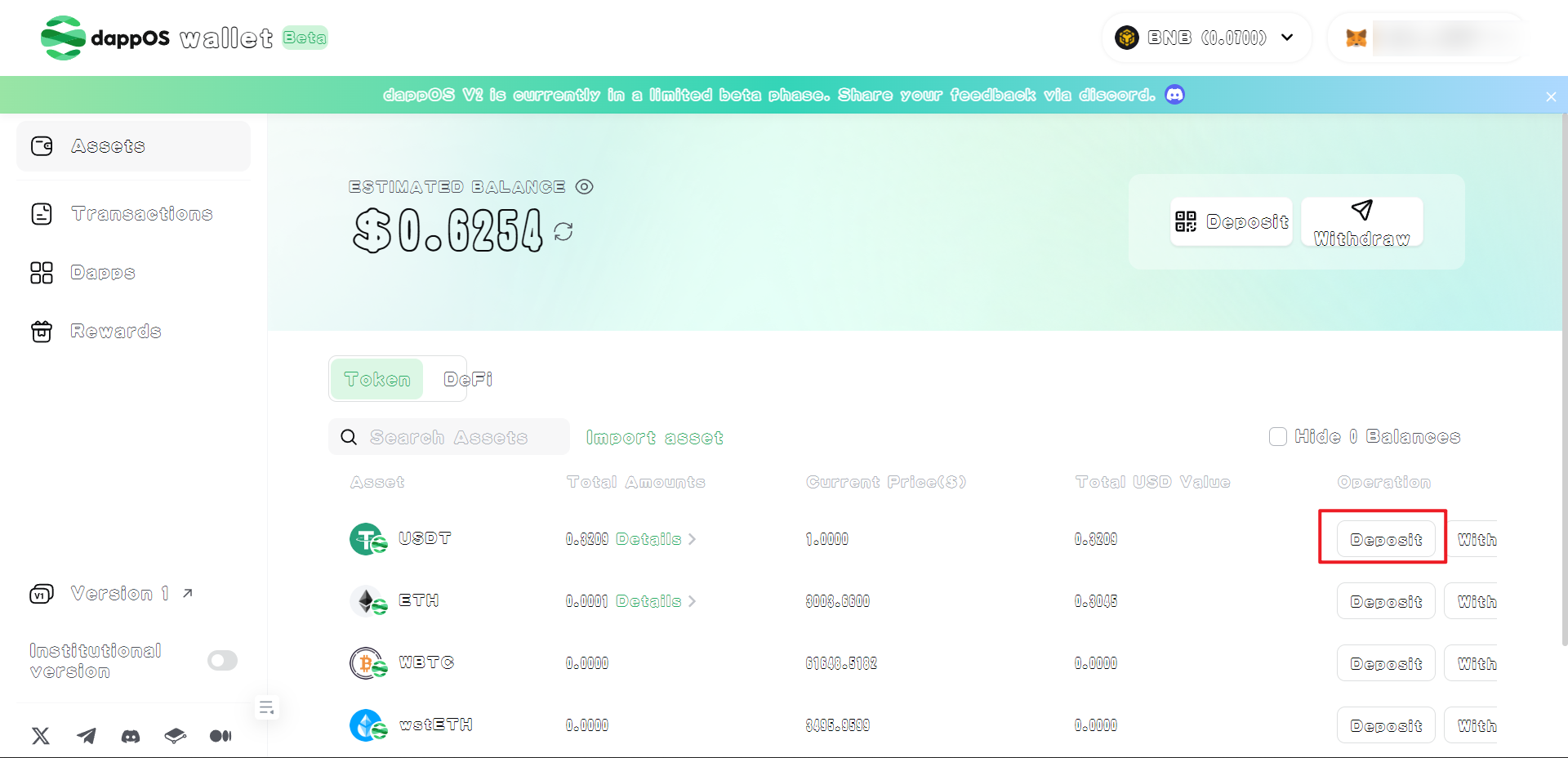Enable Hide 0 Balances checkbox

click(x=1278, y=437)
